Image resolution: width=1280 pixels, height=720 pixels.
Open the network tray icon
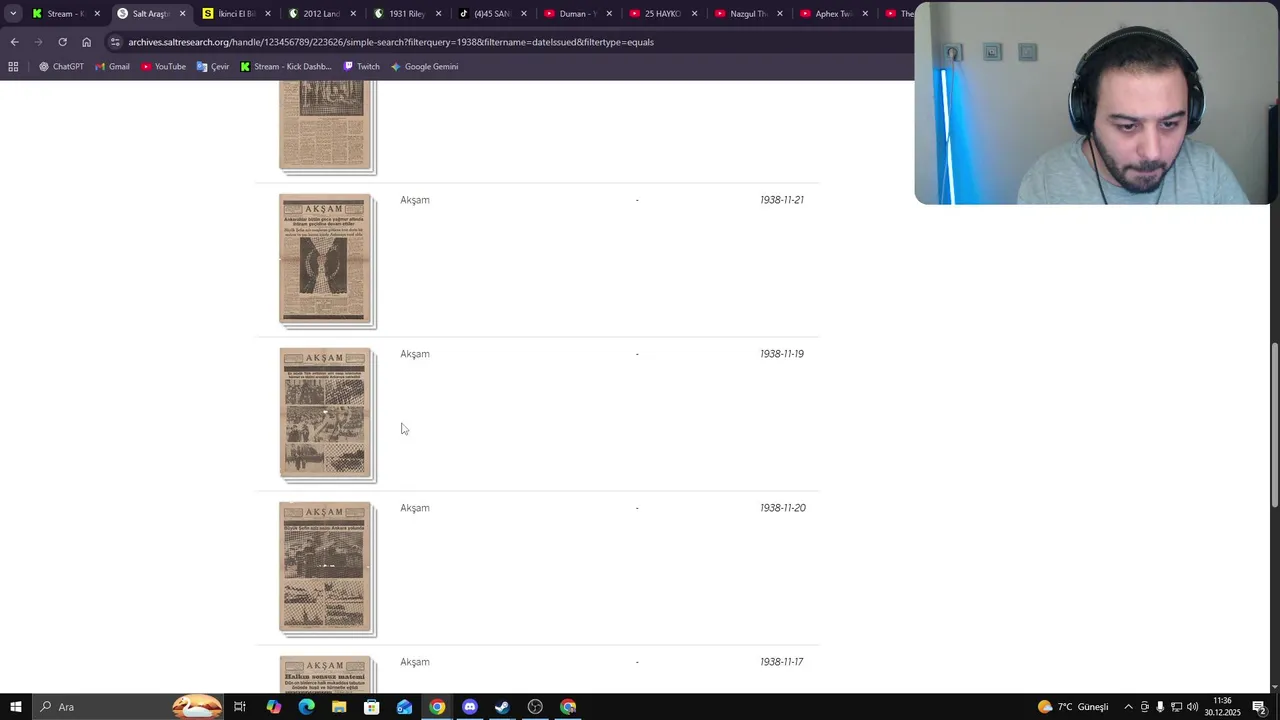[x=1176, y=707]
